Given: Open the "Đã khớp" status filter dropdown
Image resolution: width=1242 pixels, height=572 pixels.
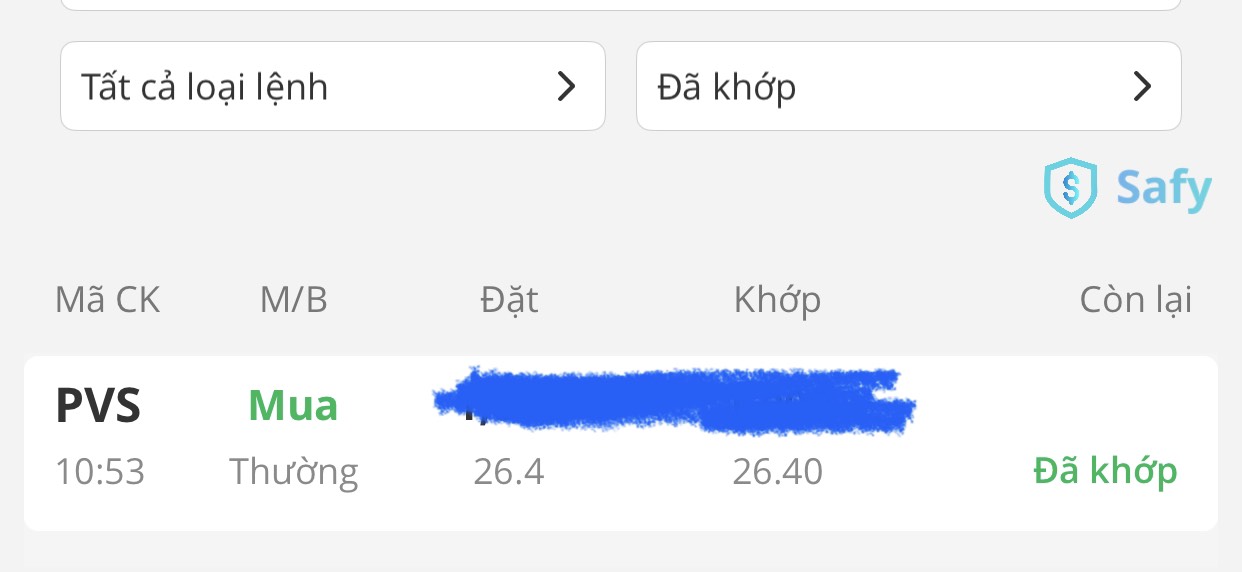Looking at the screenshot, I should [x=908, y=87].
